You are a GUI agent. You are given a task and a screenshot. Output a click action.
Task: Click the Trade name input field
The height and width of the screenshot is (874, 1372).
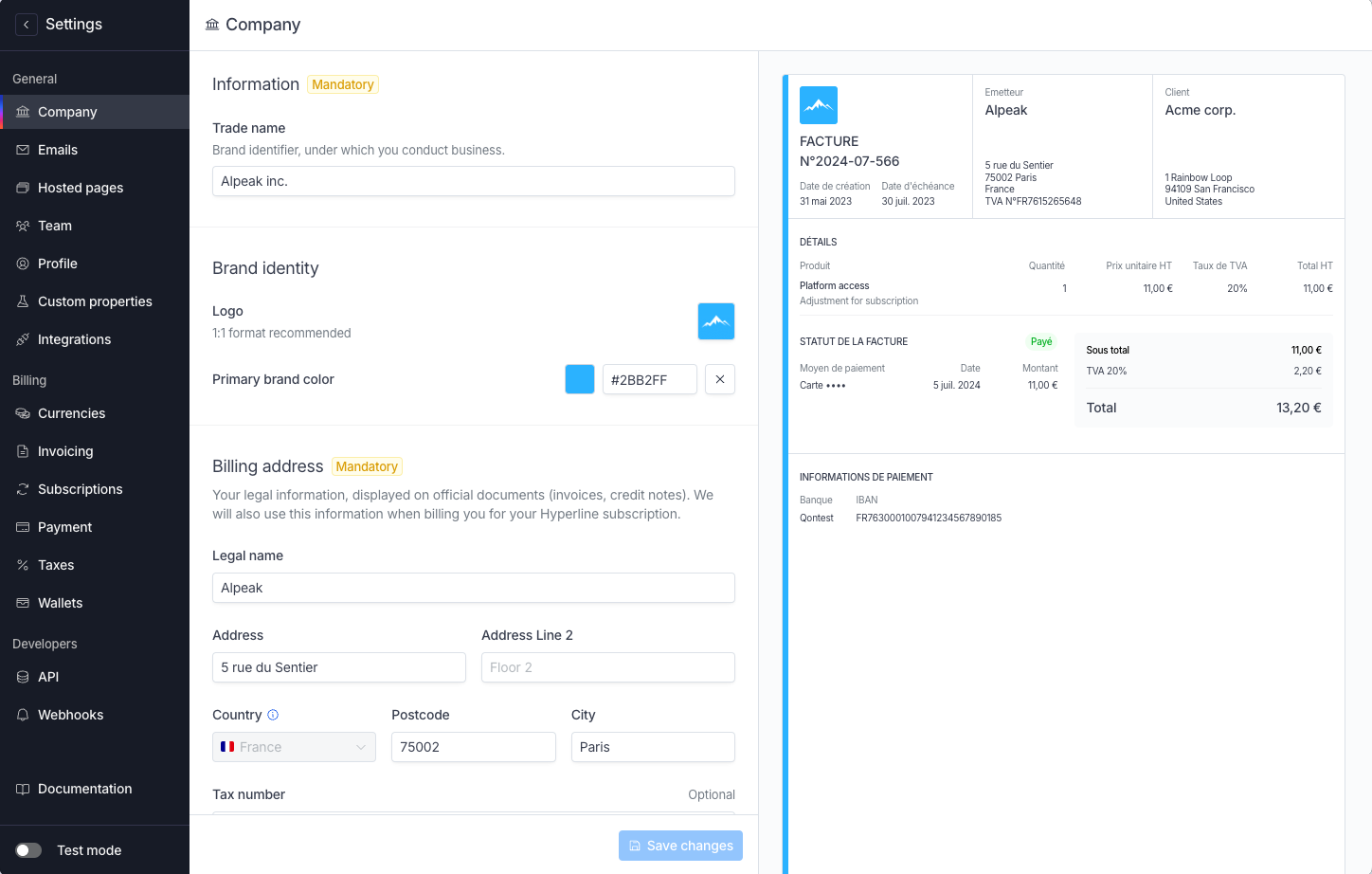(x=474, y=181)
